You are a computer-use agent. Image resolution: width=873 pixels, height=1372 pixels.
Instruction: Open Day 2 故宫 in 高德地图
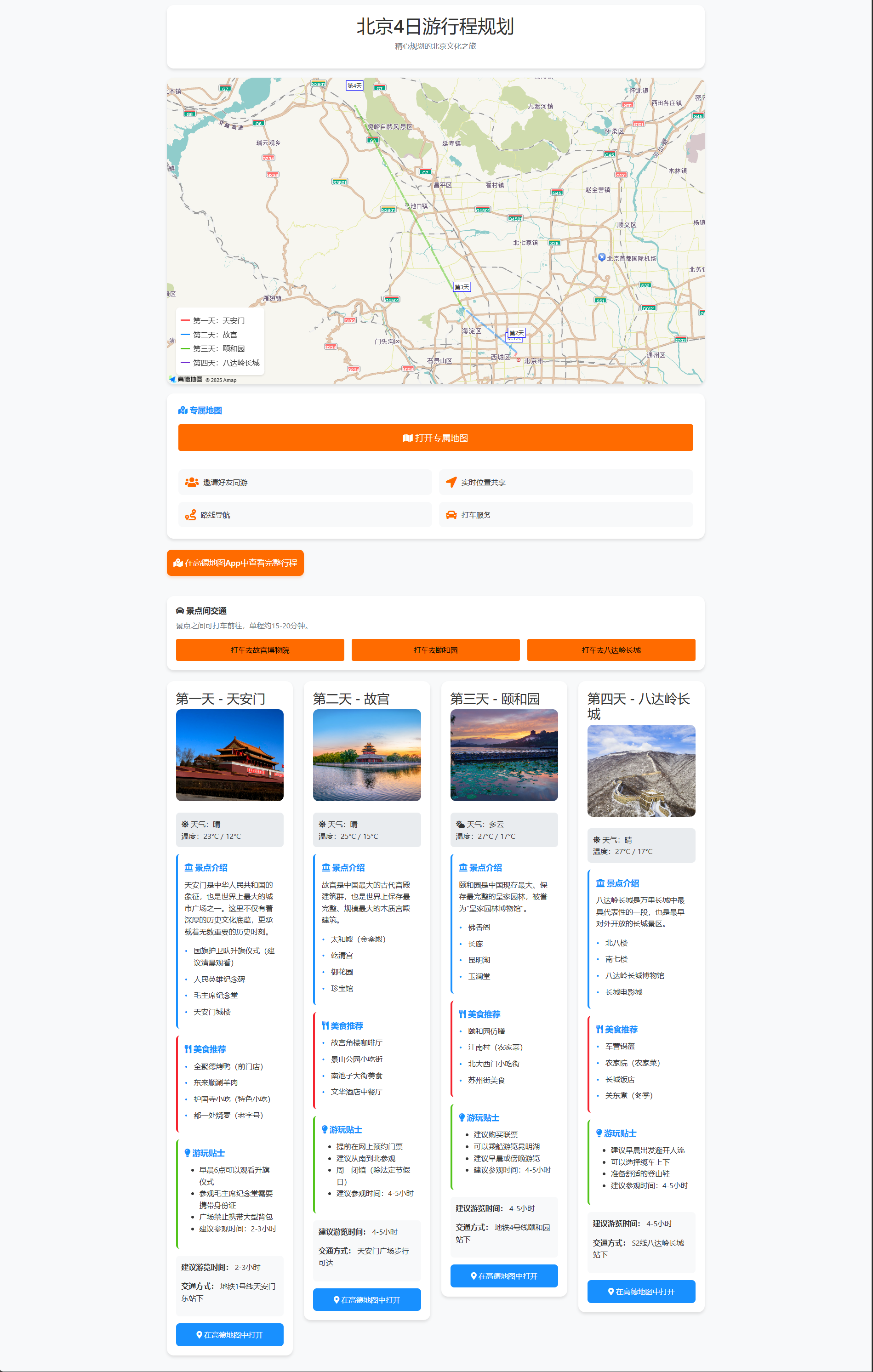click(367, 1300)
